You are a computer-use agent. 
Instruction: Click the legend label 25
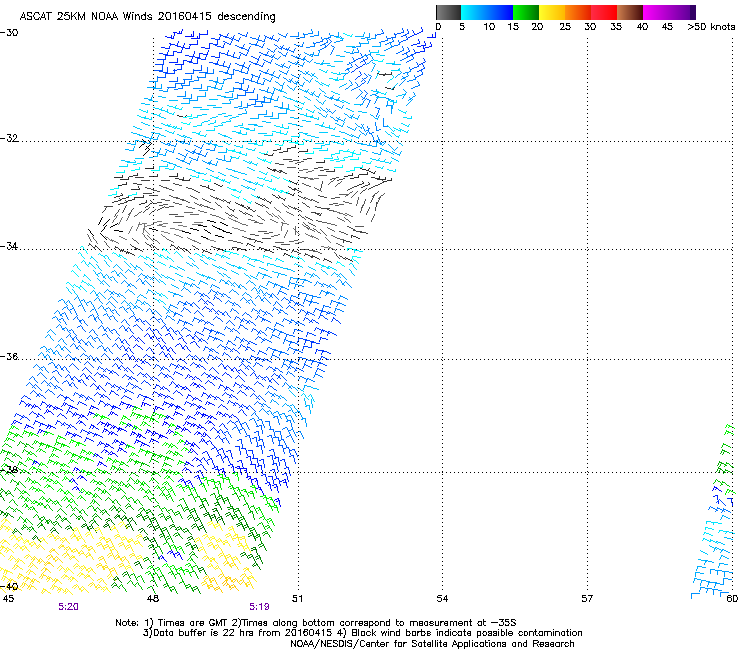coord(565,27)
